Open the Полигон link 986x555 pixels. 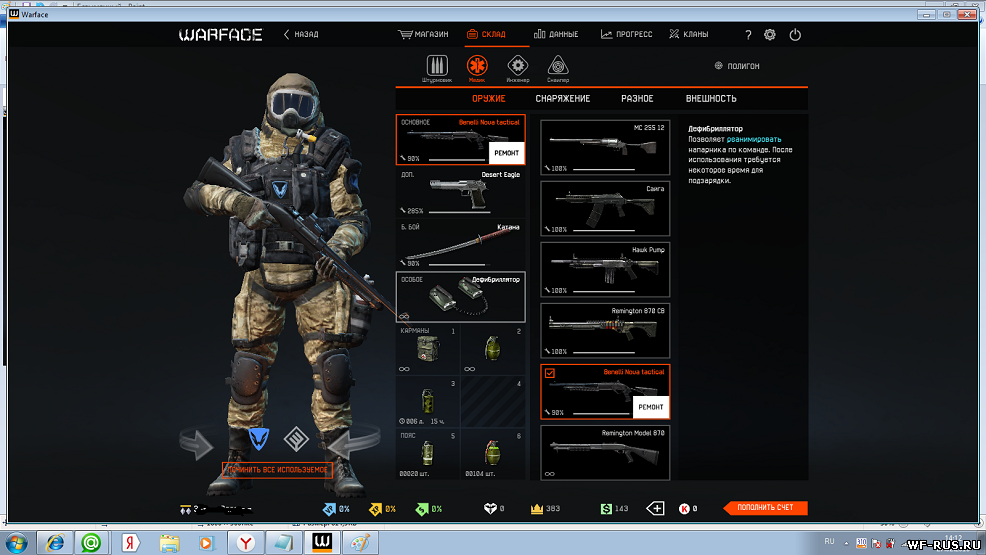[737, 66]
